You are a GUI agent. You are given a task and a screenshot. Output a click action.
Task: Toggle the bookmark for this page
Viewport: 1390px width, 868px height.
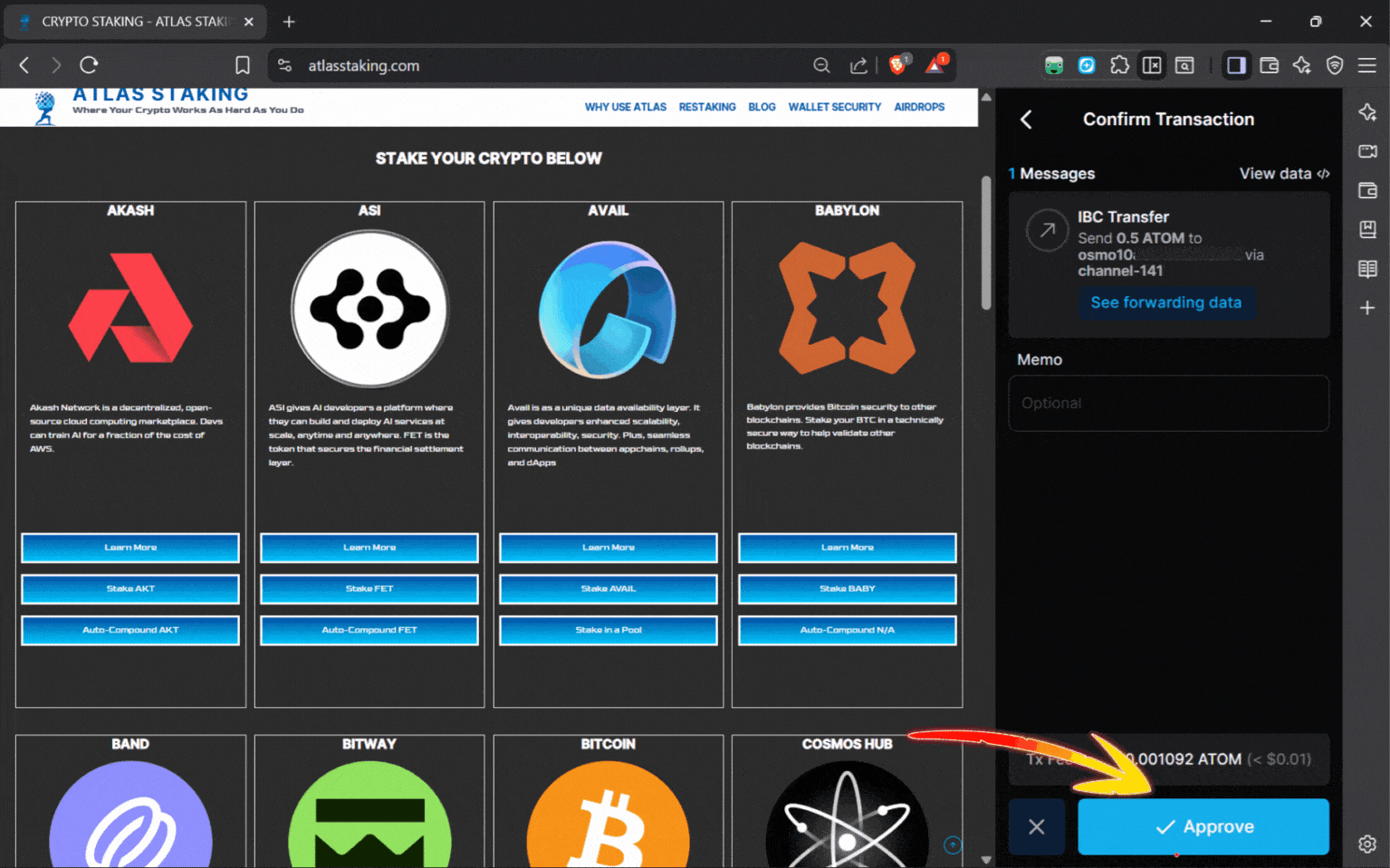click(x=242, y=65)
